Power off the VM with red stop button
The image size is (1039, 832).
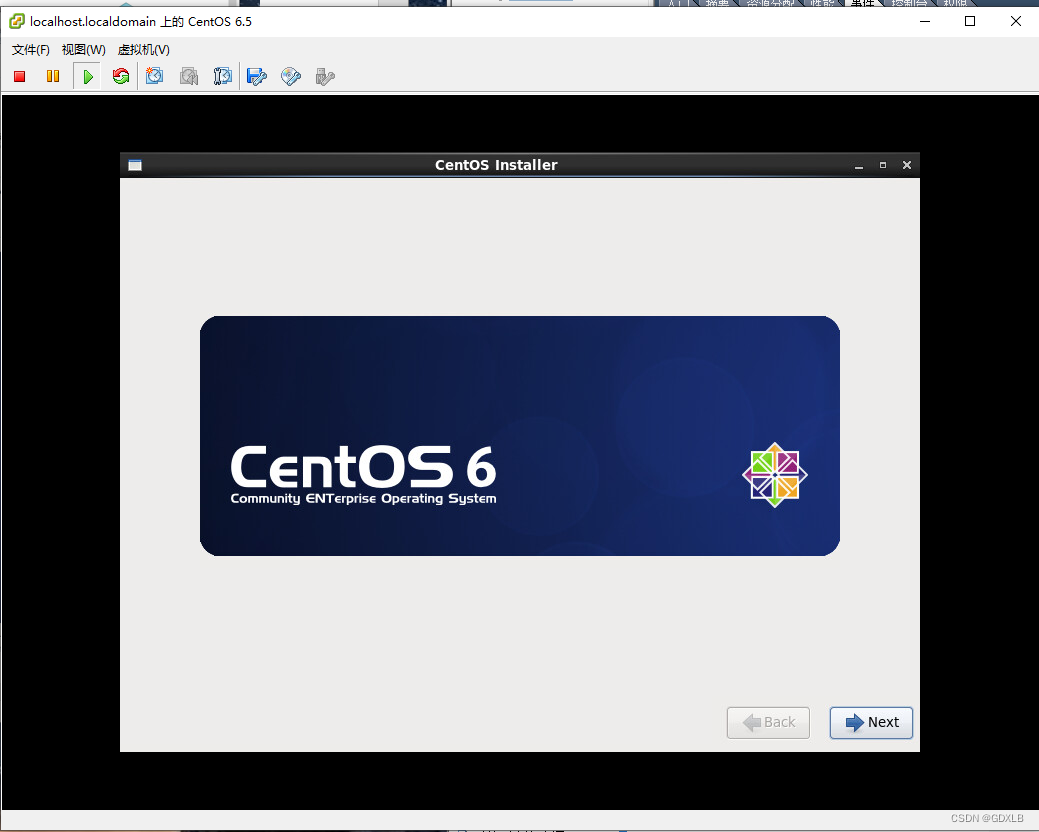point(19,76)
